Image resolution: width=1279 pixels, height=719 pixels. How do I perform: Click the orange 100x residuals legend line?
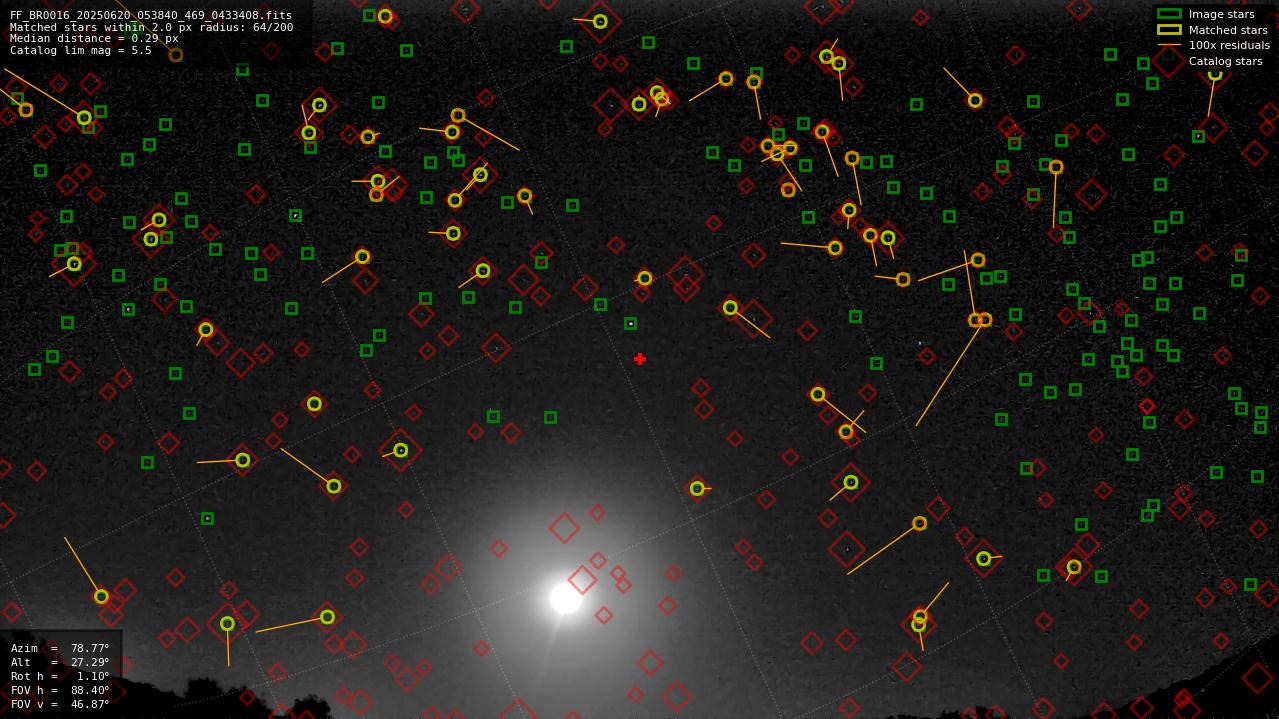1169,45
